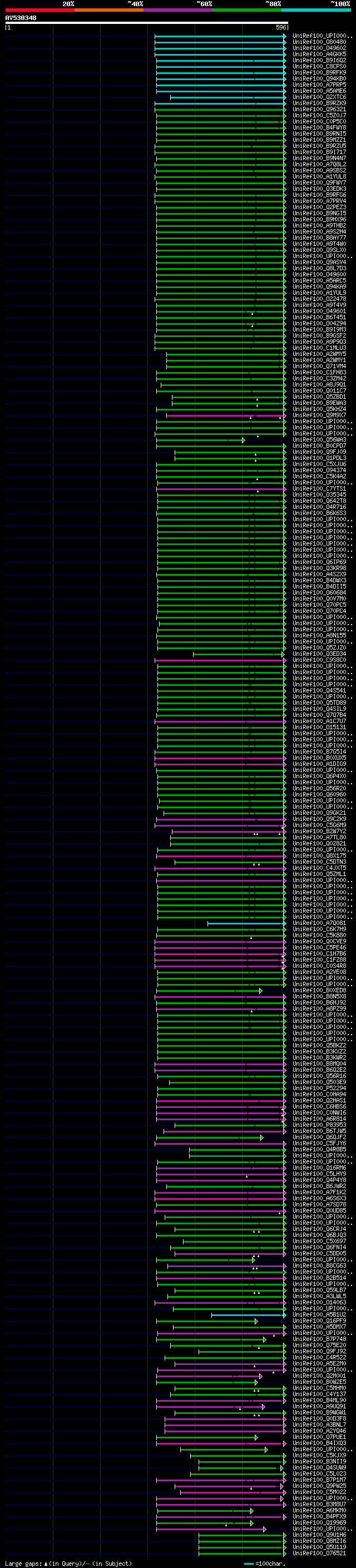This screenshot has height=1568, width=356.
Task: Open hit UniRef100_Q94KB0
Action: 319,79
